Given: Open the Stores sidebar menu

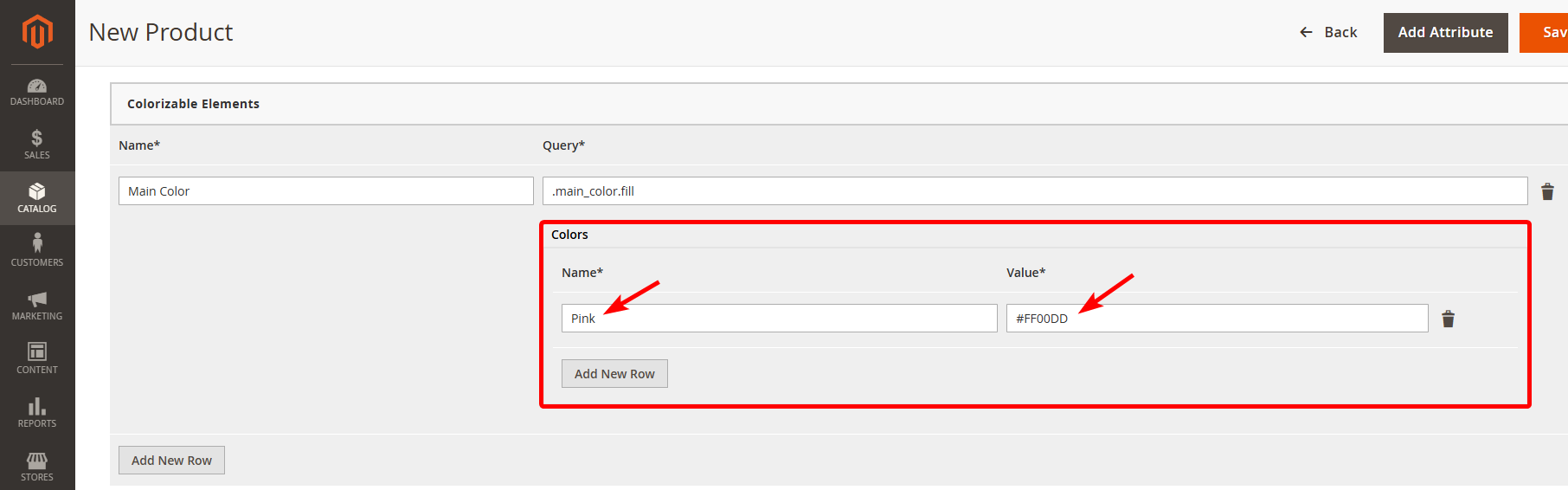Looking at the screenshot, I should point(37,466).
